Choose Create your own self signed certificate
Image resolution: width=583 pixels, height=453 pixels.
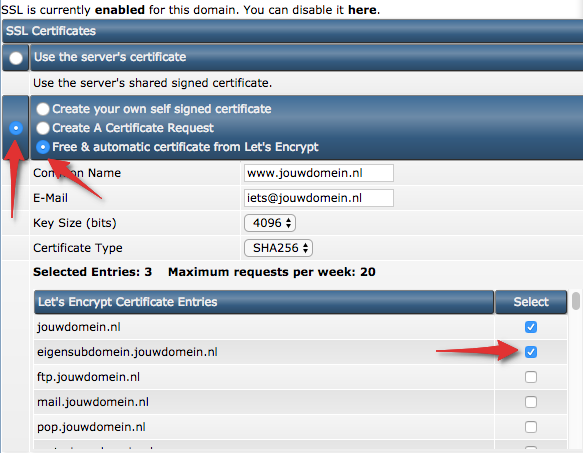(43, 109)
